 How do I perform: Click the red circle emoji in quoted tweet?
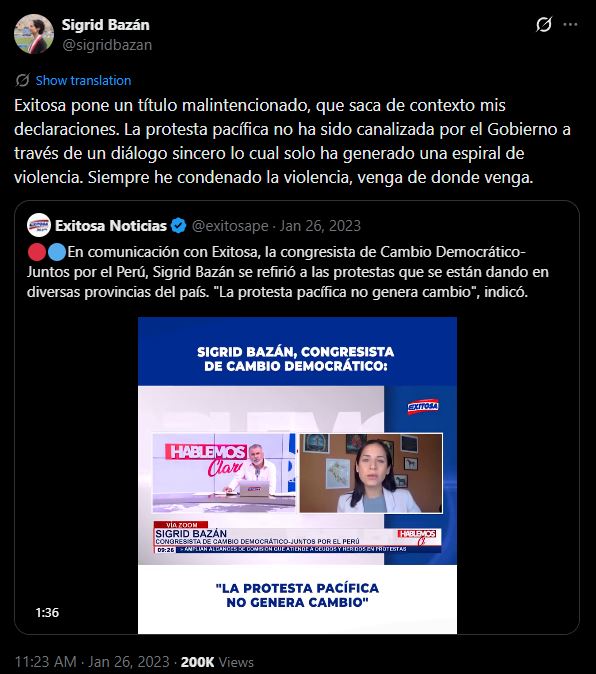37,252
